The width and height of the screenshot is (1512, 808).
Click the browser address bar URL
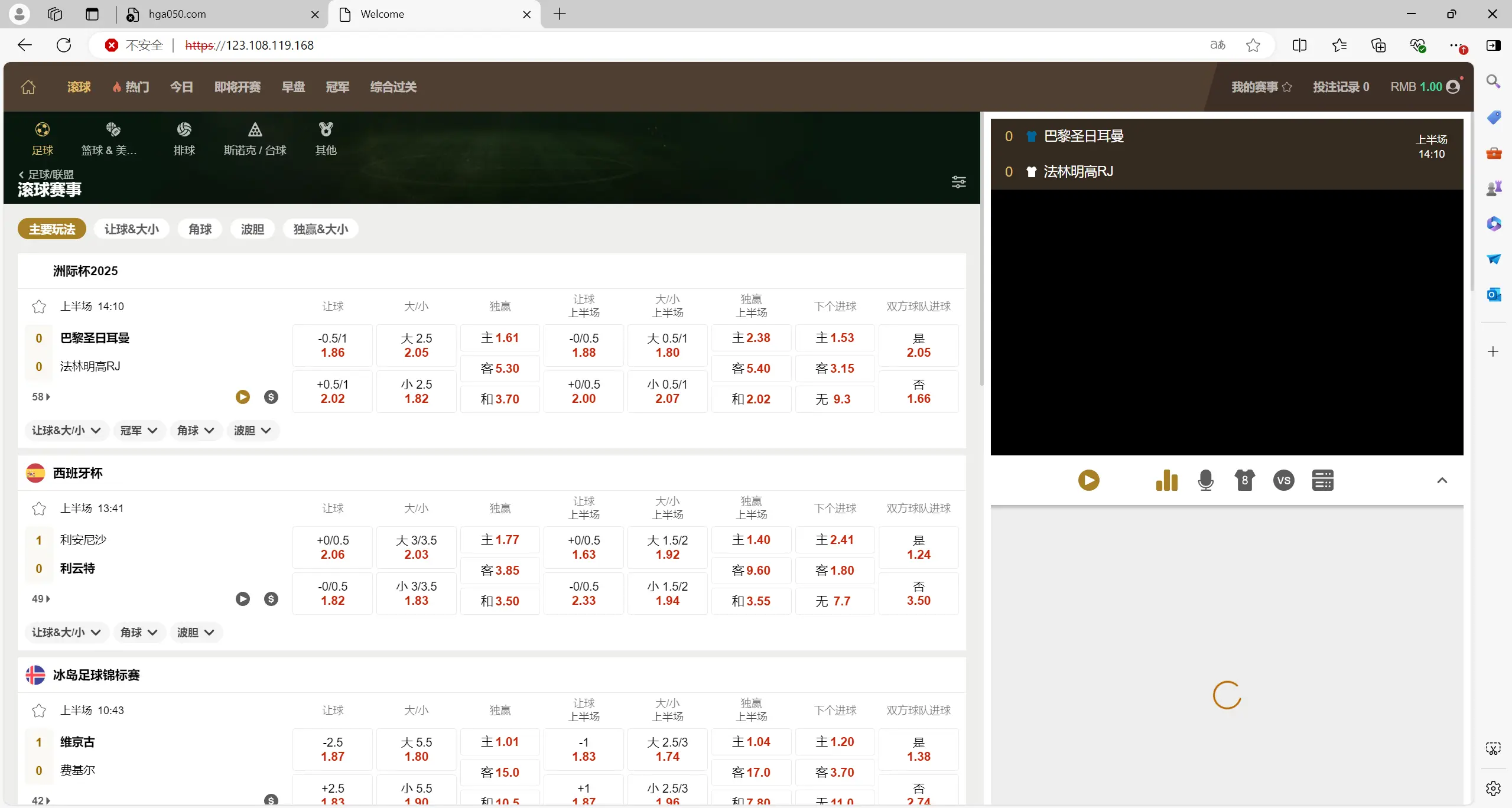(x=249, y=45)
